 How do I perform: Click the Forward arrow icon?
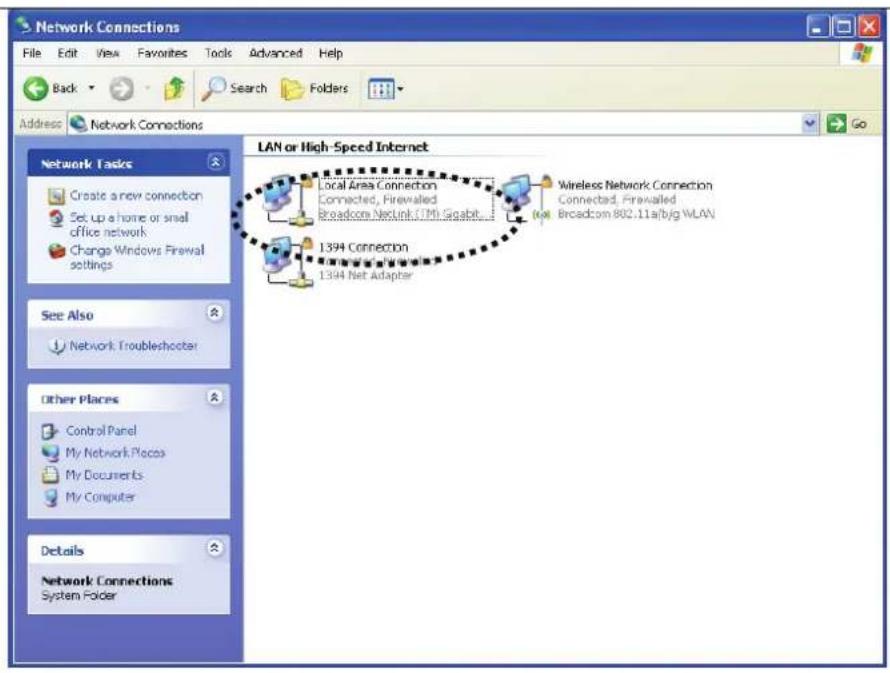click(x=121, y=89)
